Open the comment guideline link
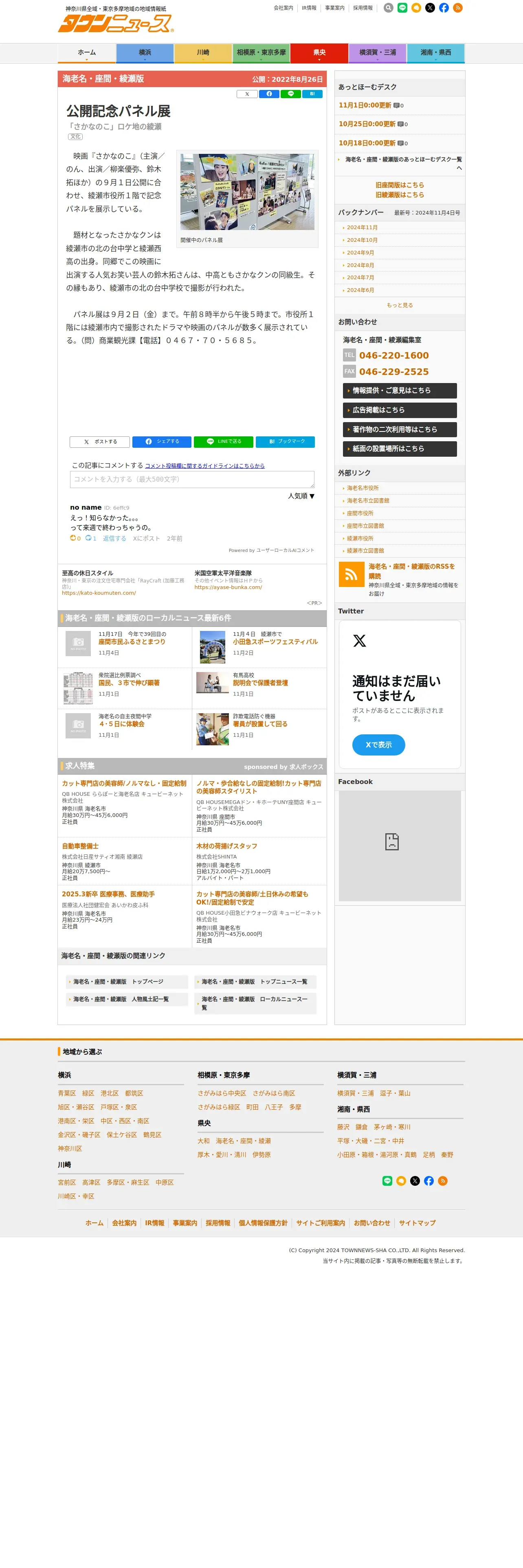Screen dimensions: 523x1568 click(204, 466)
